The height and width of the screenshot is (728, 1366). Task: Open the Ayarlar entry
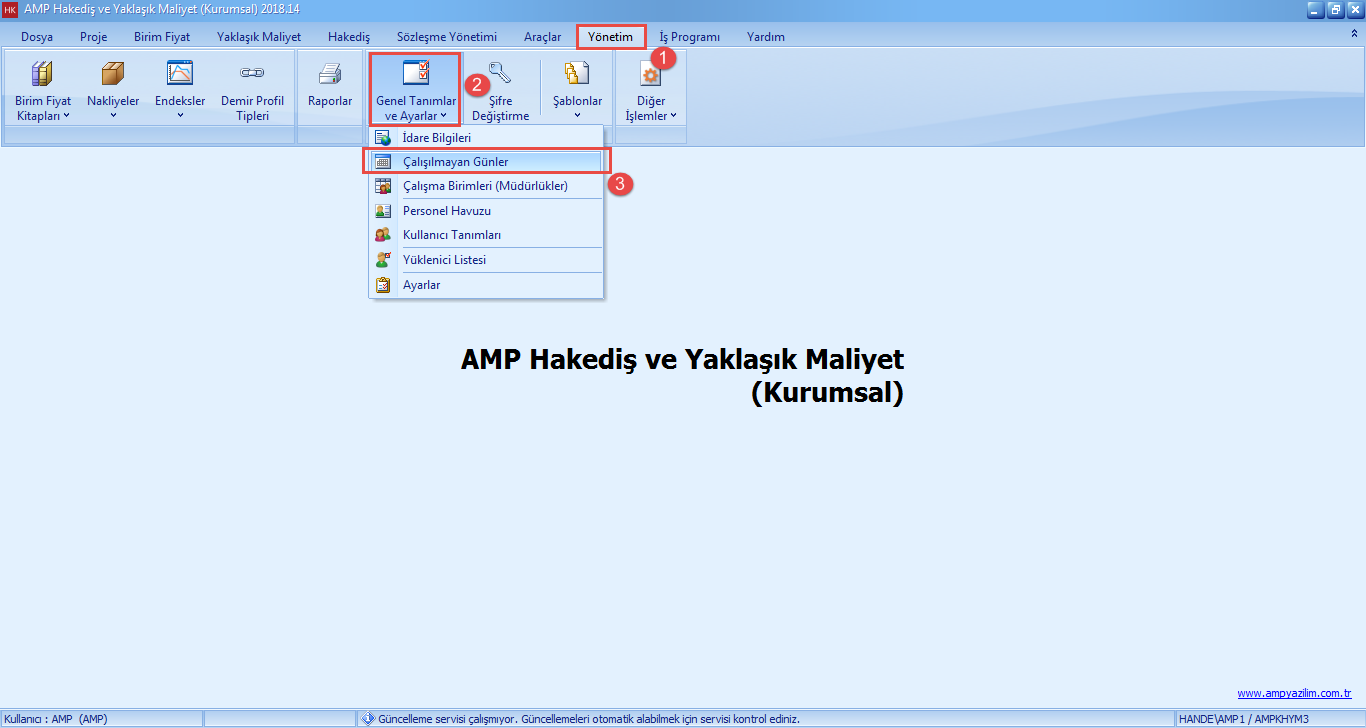(x=420, y=284)
